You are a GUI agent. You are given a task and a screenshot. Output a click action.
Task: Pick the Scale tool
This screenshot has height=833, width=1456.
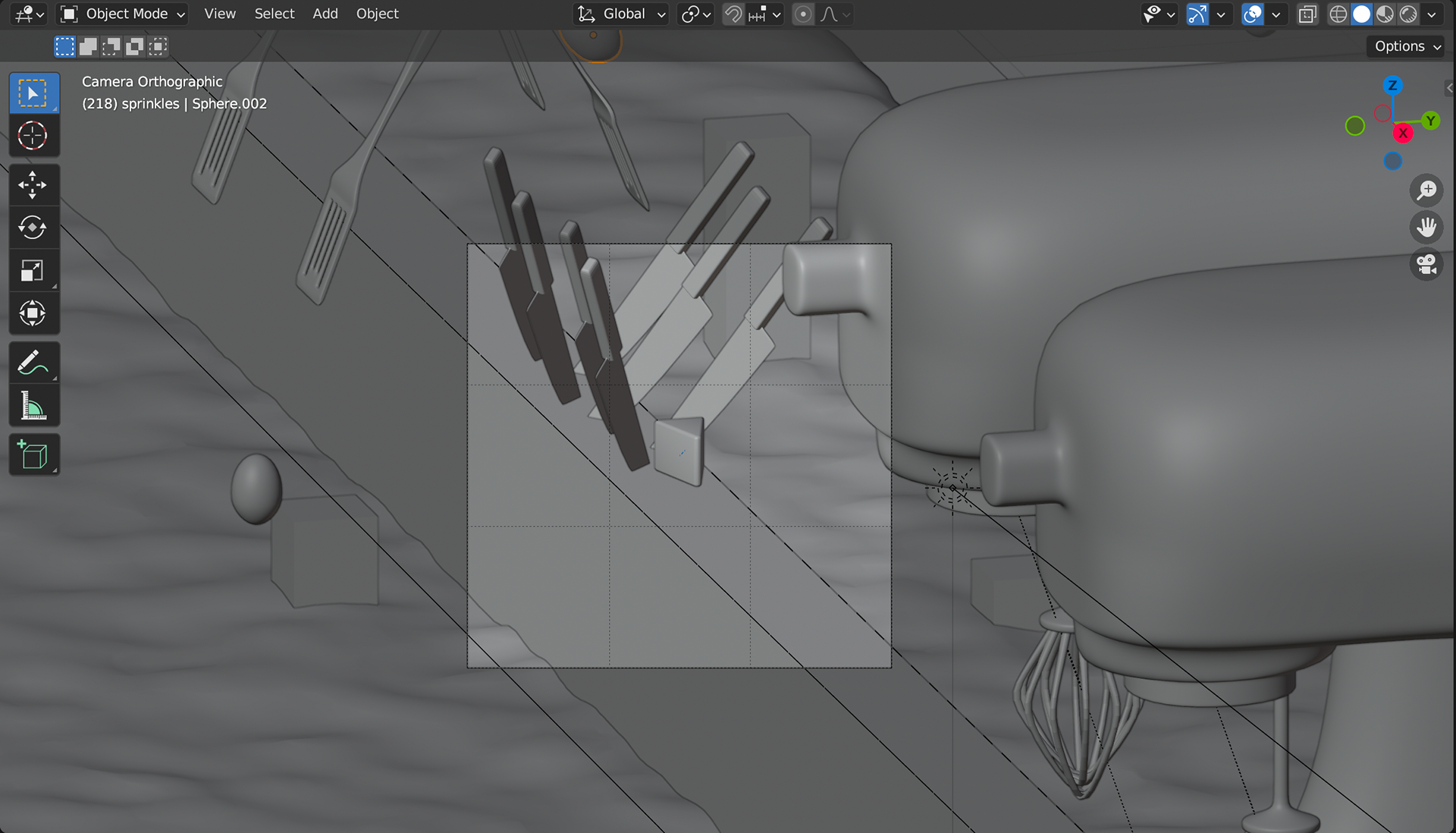33,271
